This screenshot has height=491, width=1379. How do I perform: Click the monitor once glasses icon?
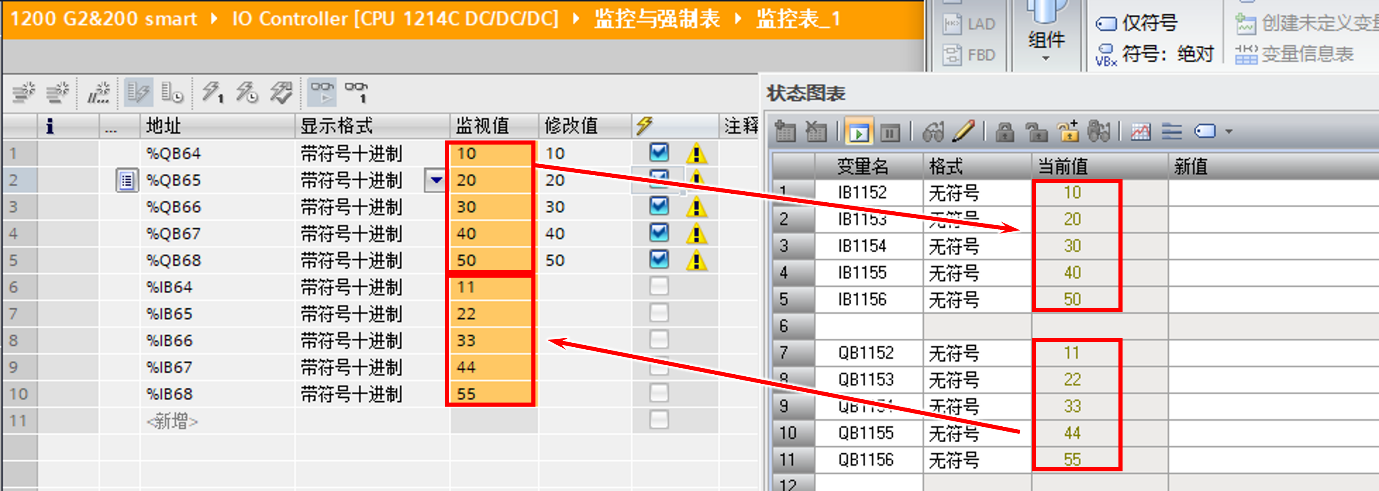tap(356, 93)
